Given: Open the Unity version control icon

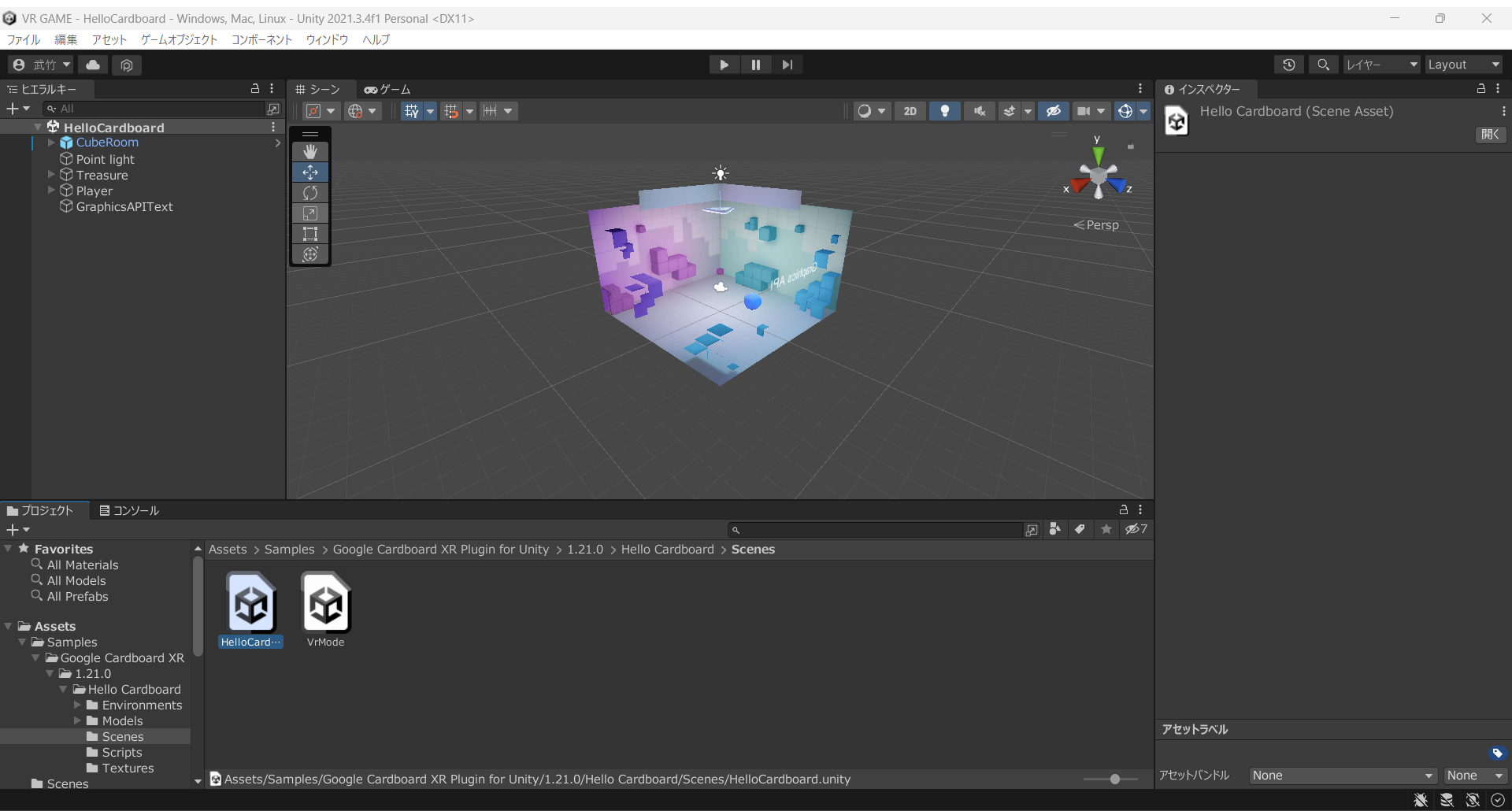Looking at the screenshot, I should point(127,65).
